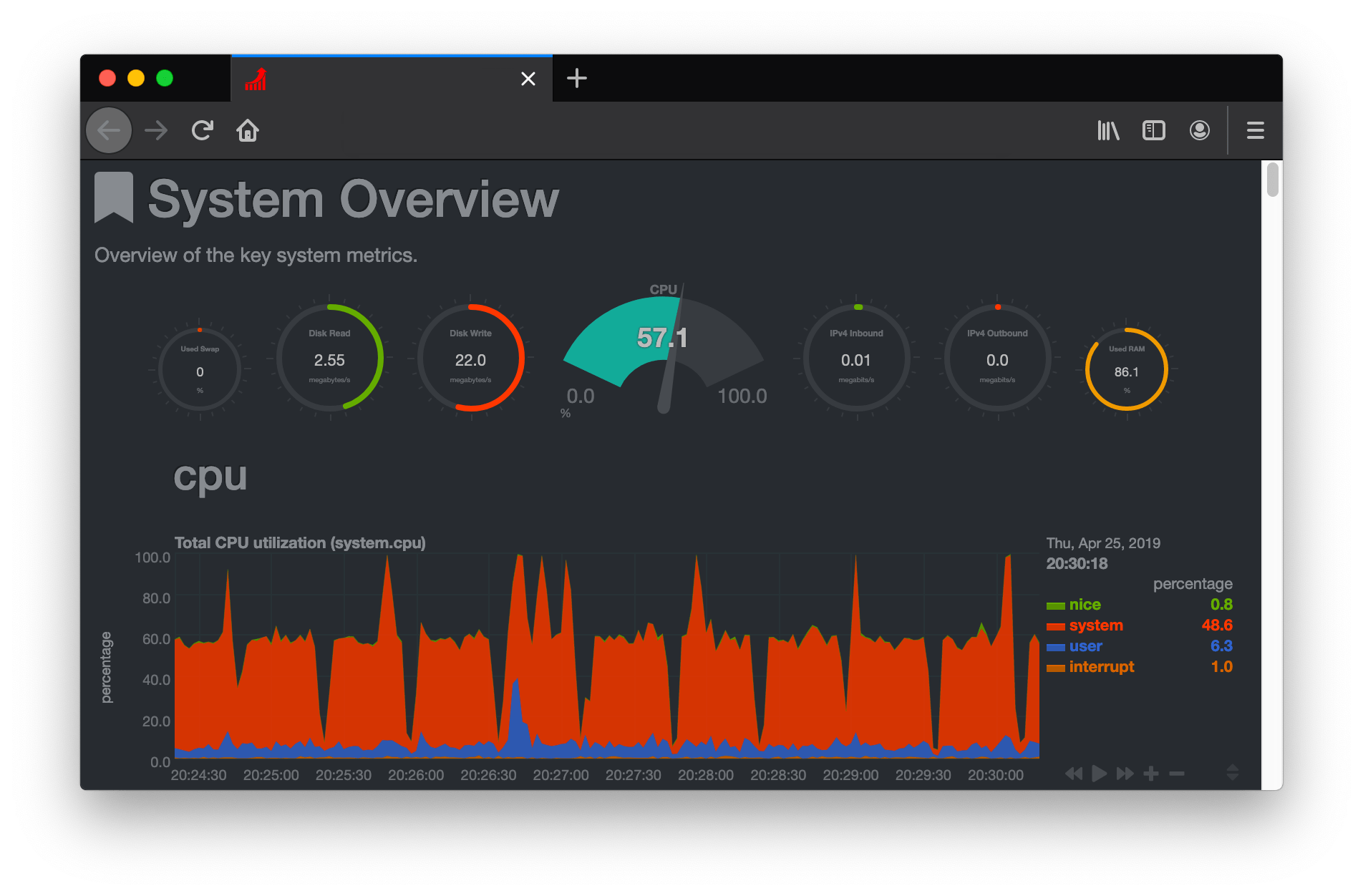This screenshot has height=896, width=1363.
Task: Click the Used RAM gauge
Action: pyautogui.click(x=1127, y=370)
